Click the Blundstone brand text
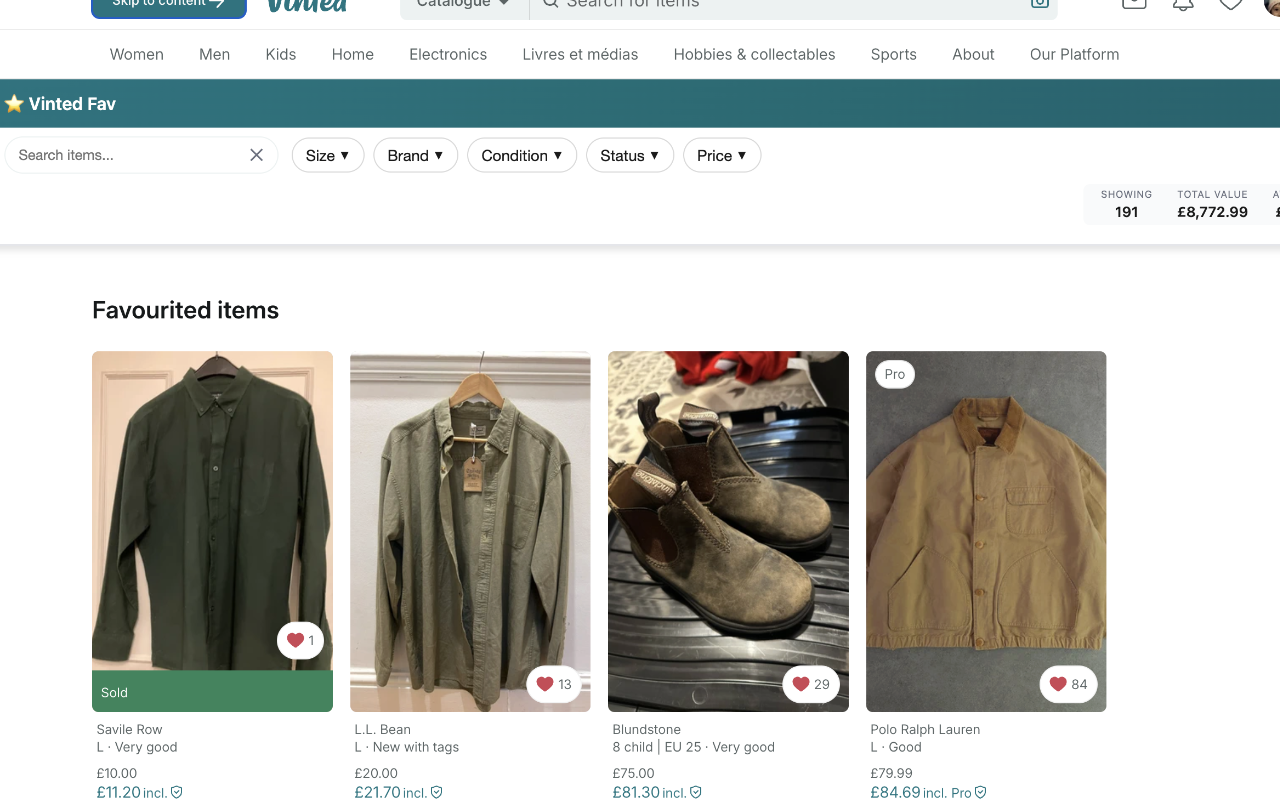 [x=646, y=729]
